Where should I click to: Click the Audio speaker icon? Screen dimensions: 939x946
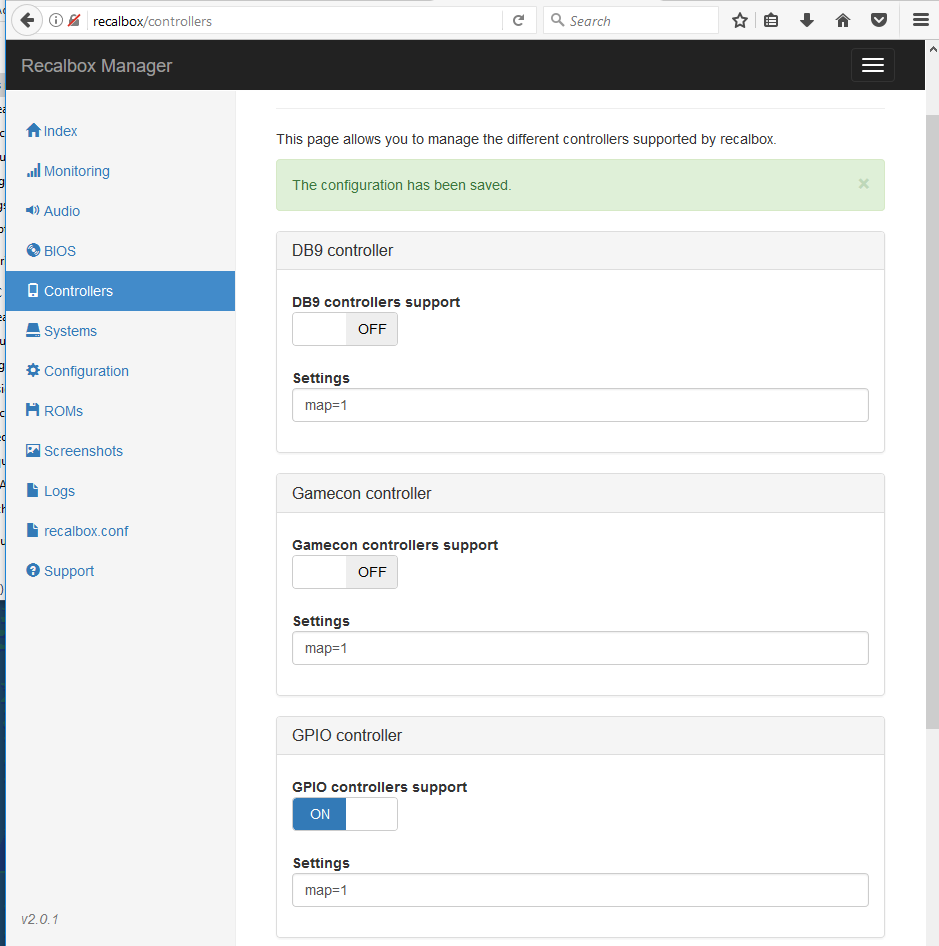pyautogui.click(x=33, y=210)
